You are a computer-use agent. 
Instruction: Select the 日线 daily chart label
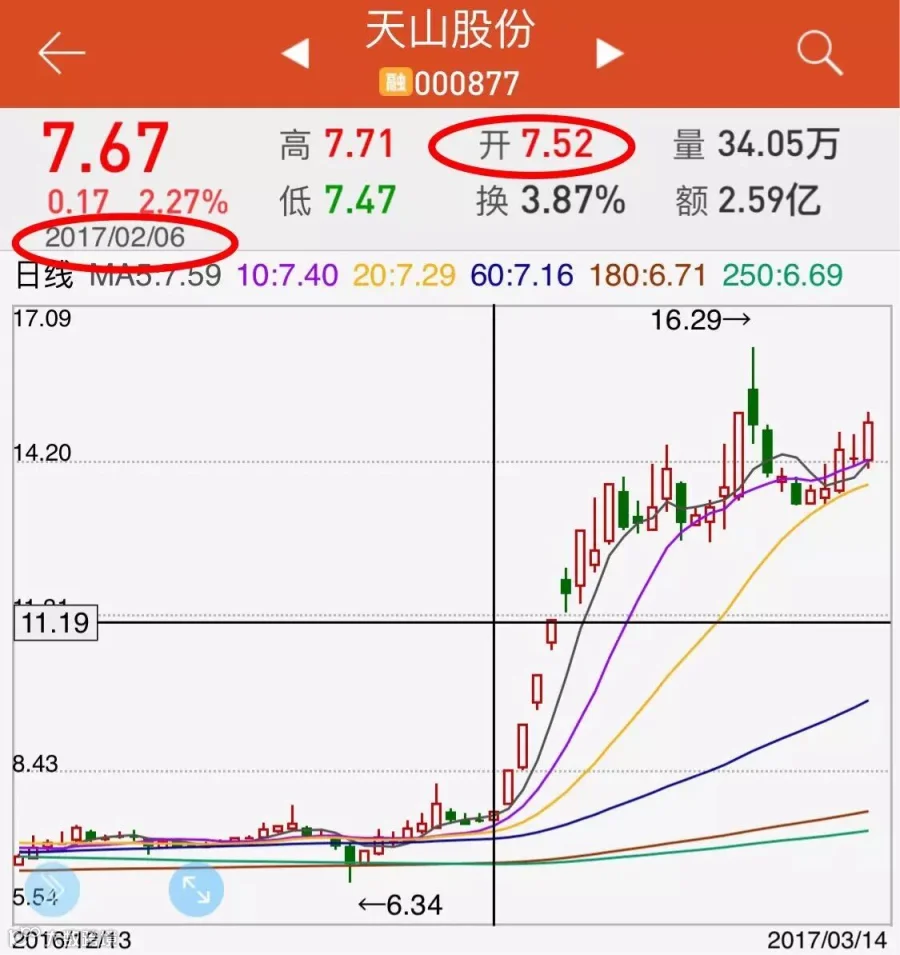pyautogui.click(x=44, y=275)
